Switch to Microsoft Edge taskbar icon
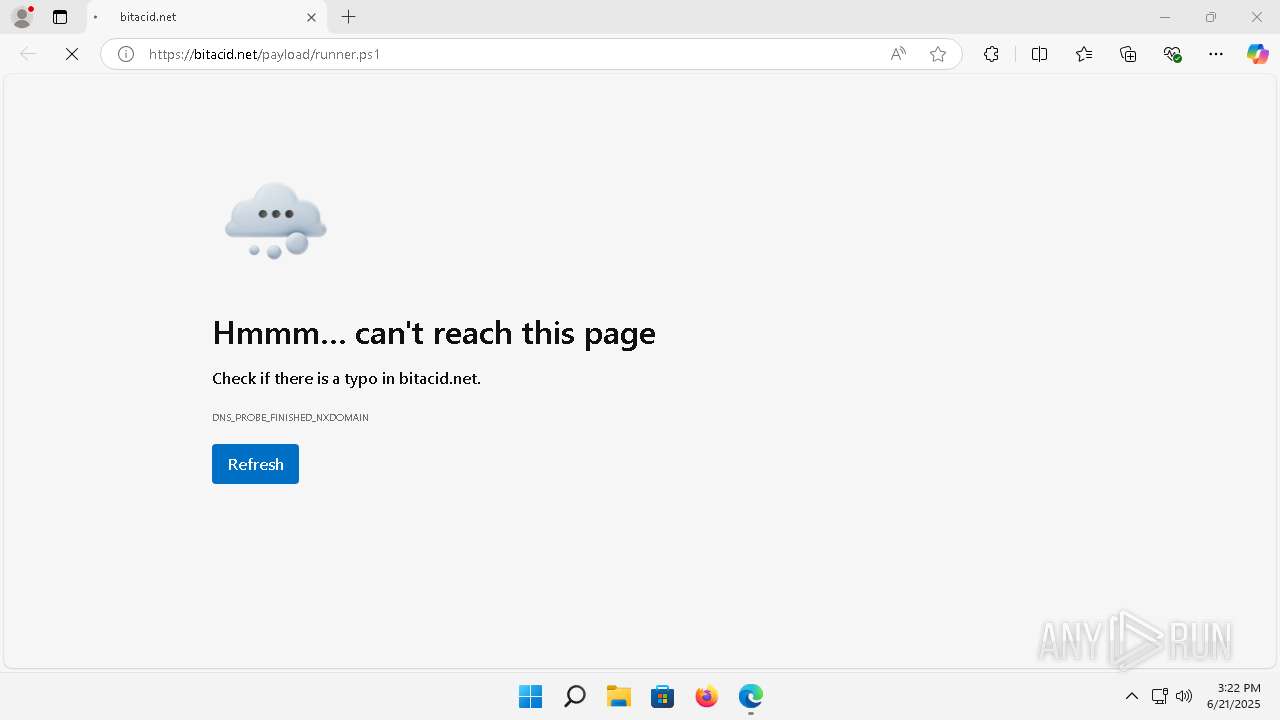1280x720 pixels. (750, 696)
